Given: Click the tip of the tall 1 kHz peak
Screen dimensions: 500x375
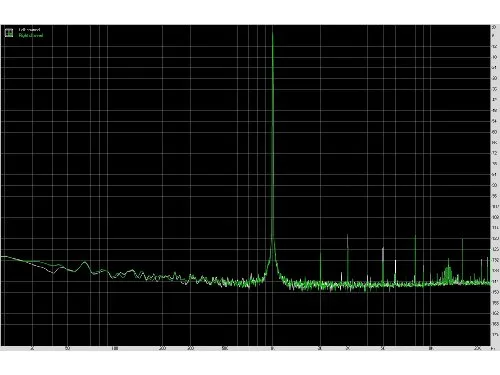Looking at the screenshot, I should tap(273, 32).
